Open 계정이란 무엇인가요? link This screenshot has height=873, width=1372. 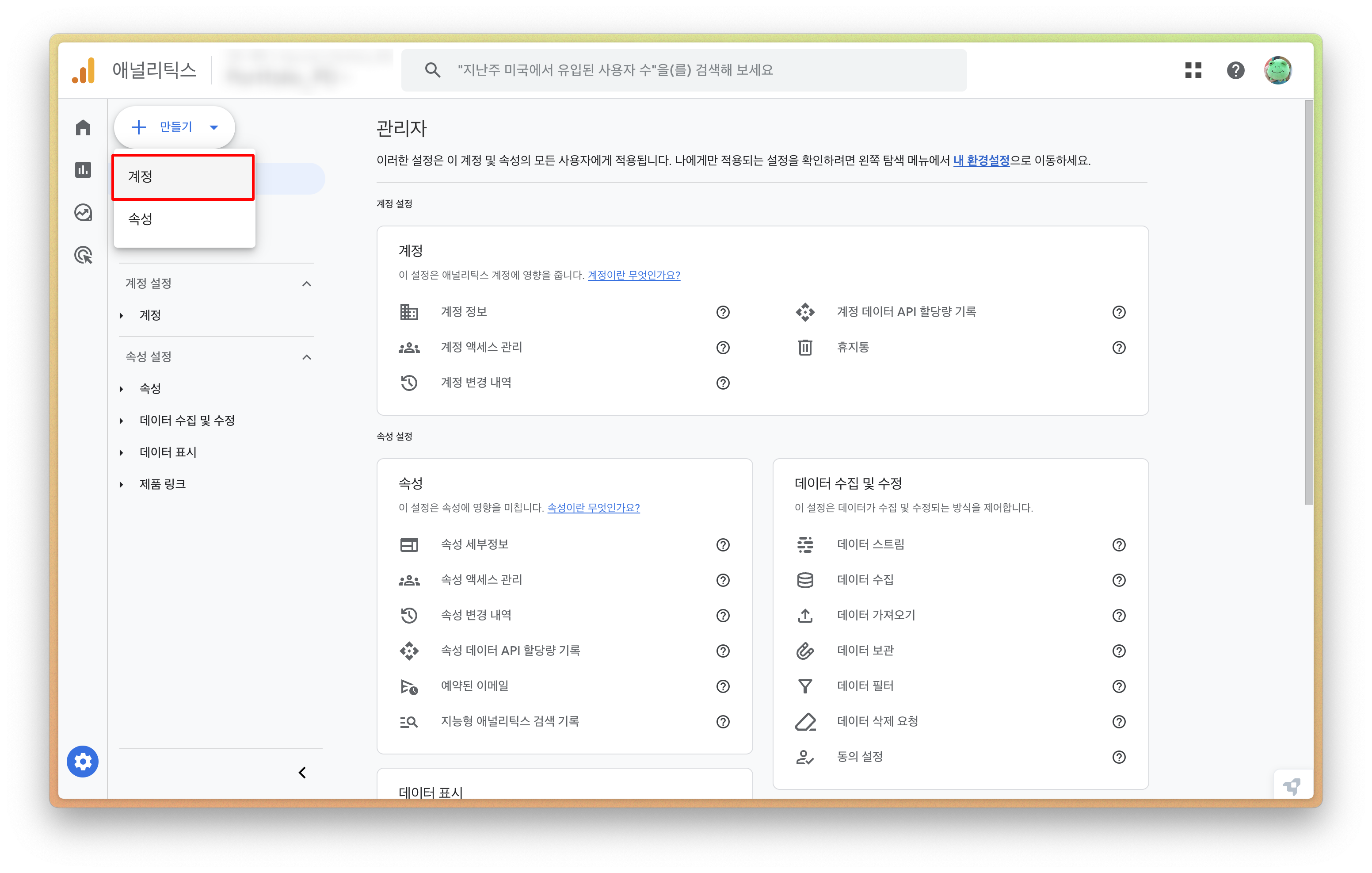633,275
